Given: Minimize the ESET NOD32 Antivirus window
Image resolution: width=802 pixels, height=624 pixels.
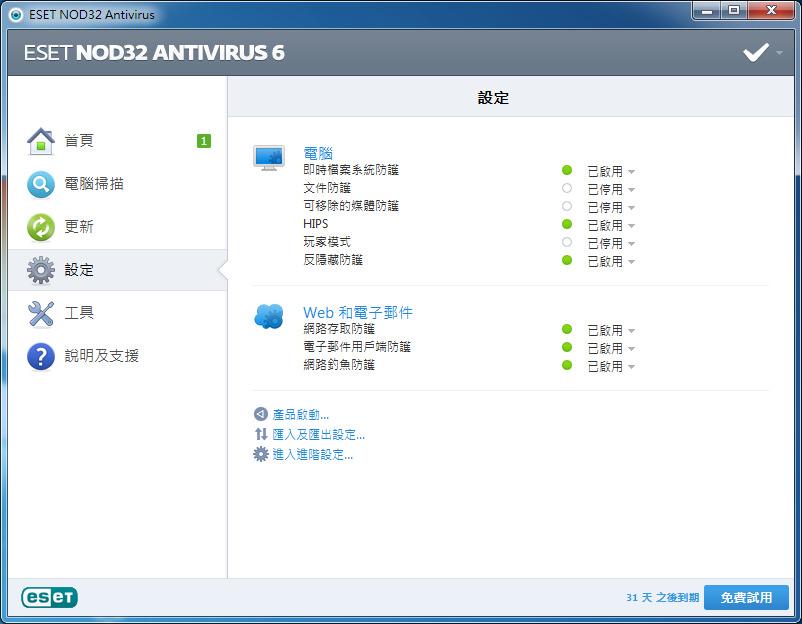Looking at the screenshot, I should (x=707, y=10).
